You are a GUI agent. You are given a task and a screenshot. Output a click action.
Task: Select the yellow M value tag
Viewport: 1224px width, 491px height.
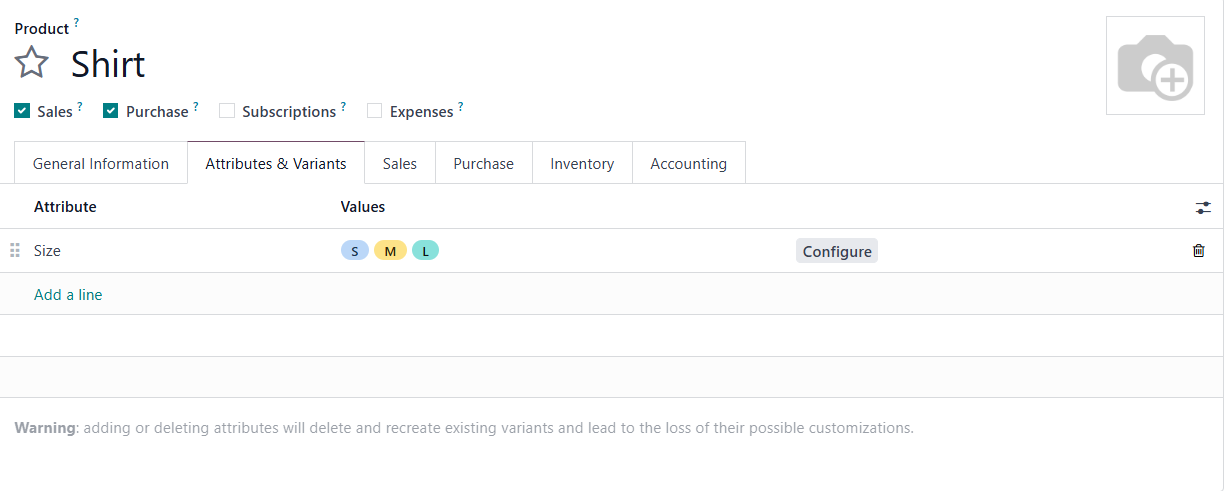390,251
